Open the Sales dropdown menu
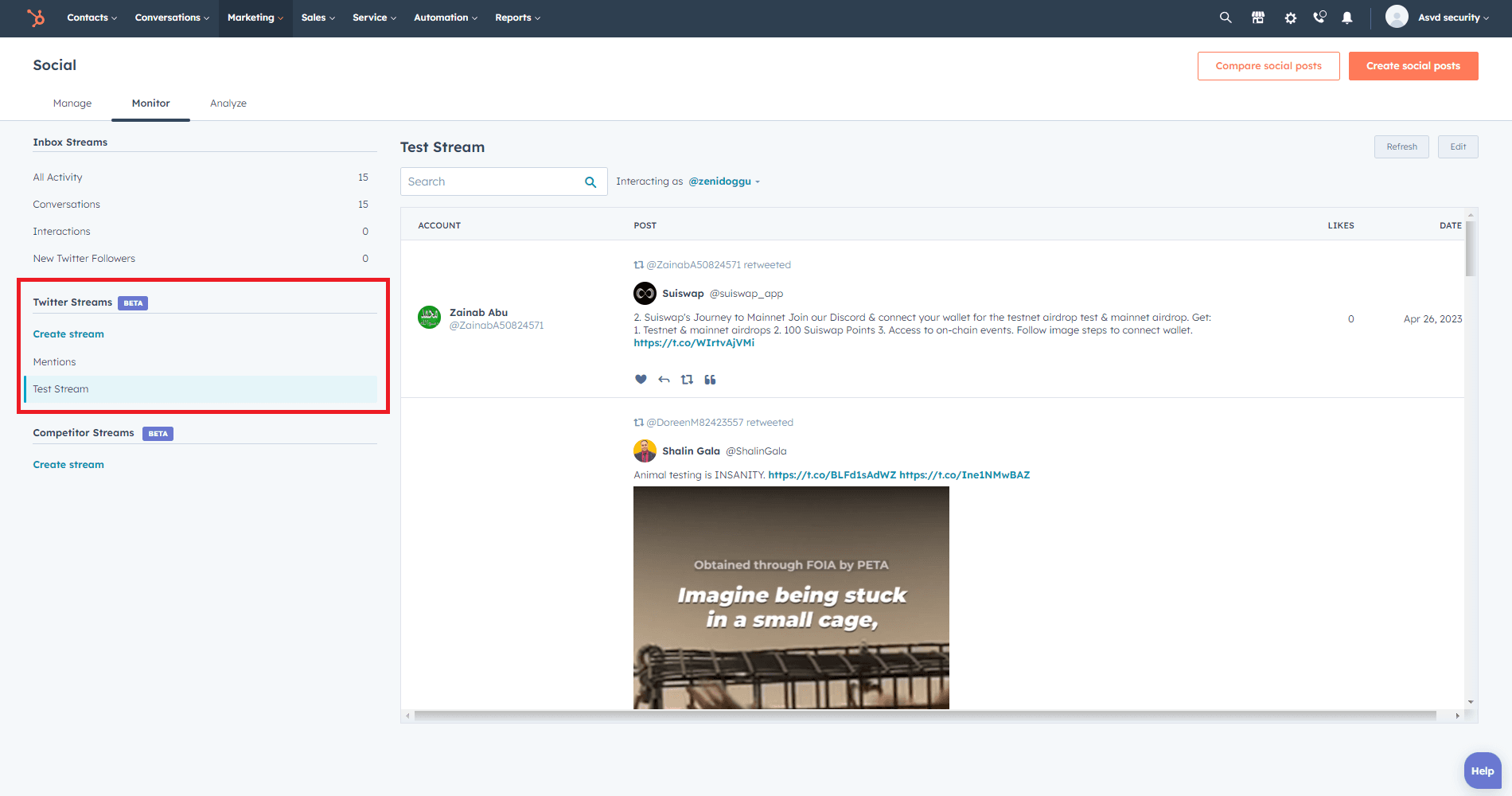Image resolution: width=1512 pixels, height=796 pixels. click(x=318, y=18)
